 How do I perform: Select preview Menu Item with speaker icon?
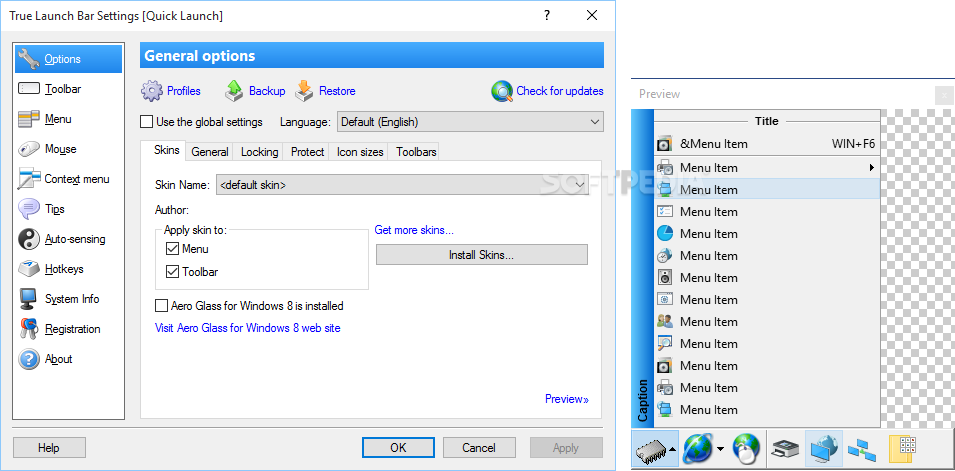pyautogui.click(x=767, y=277)
